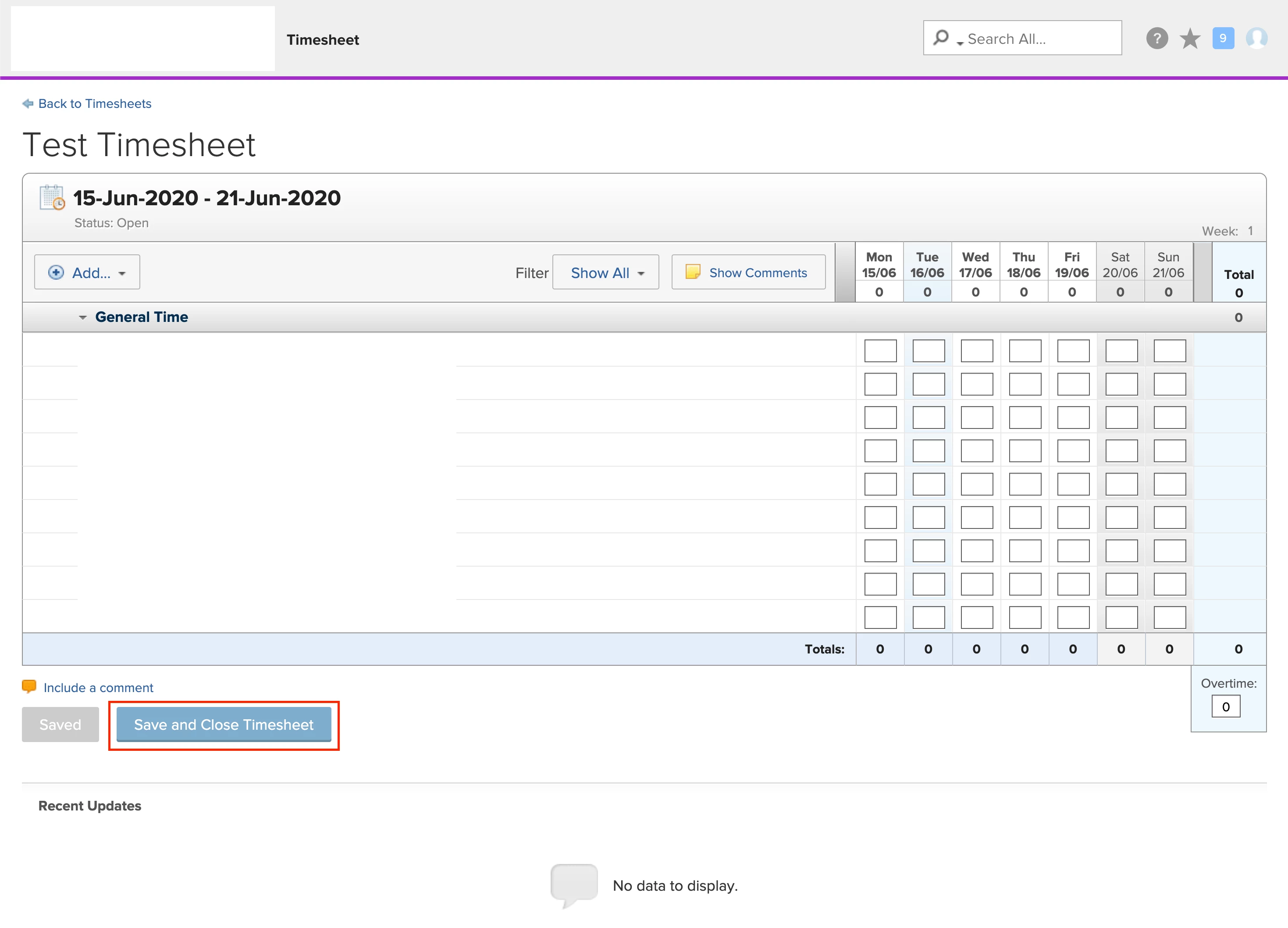Click Save and Close Timesheet
Viewport: 1288px width, 928px height.
coord(224,725)
